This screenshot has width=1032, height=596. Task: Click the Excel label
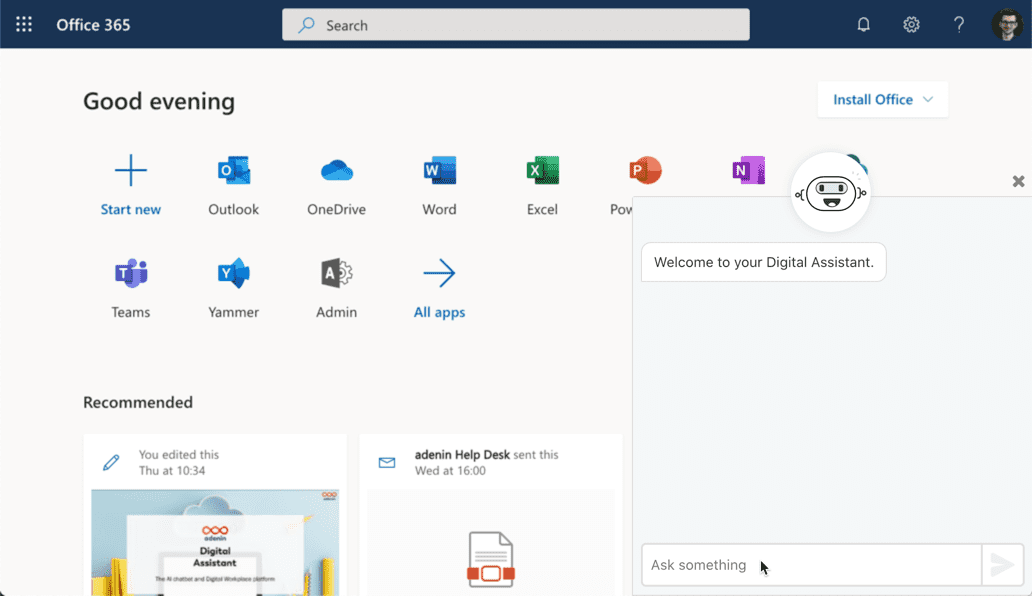pyautogui.click(x=542, y=209)
